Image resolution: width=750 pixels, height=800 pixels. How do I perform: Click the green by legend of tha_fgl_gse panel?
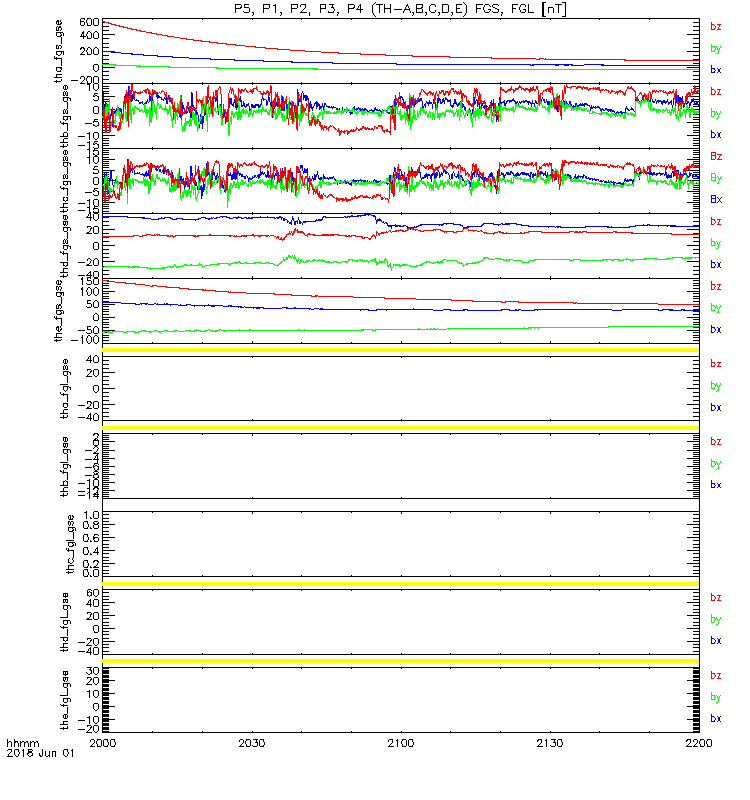(716, 386)
